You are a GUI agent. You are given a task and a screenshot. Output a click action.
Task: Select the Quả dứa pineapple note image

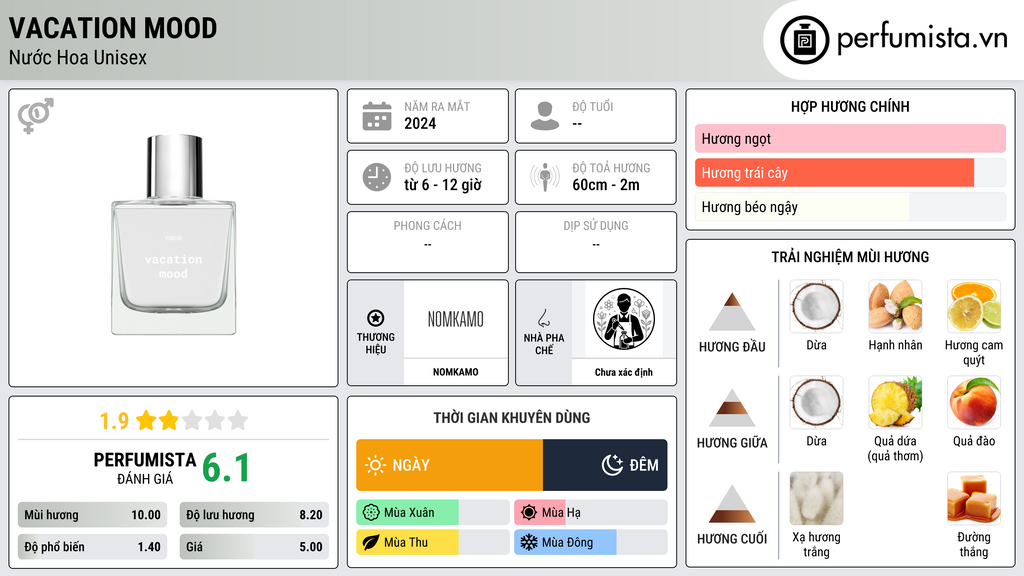click(895, 402)
